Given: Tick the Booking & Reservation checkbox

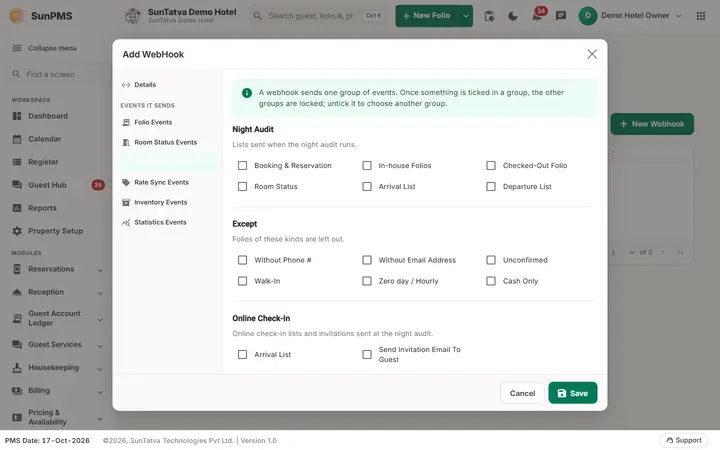Looking at the screenshot, I should (242, 165).
